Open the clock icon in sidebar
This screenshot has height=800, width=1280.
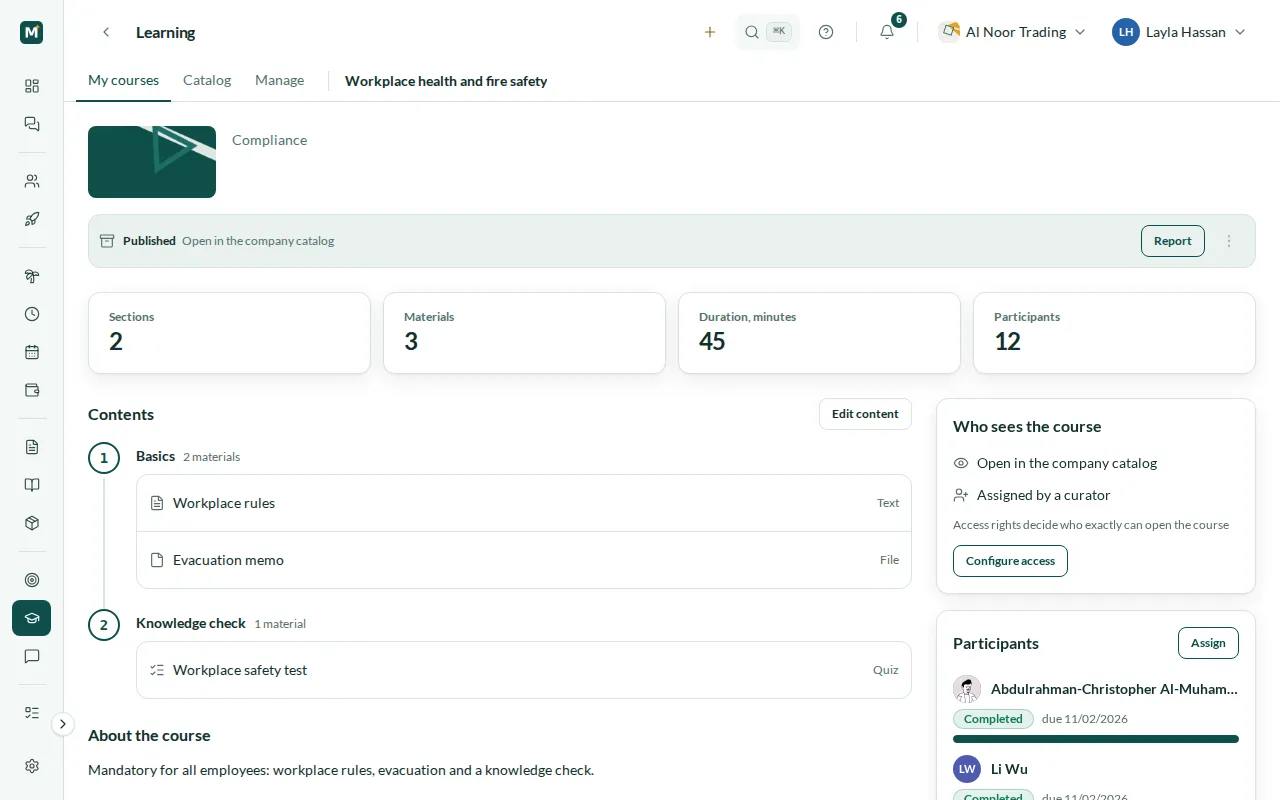[x=32, y=314]
